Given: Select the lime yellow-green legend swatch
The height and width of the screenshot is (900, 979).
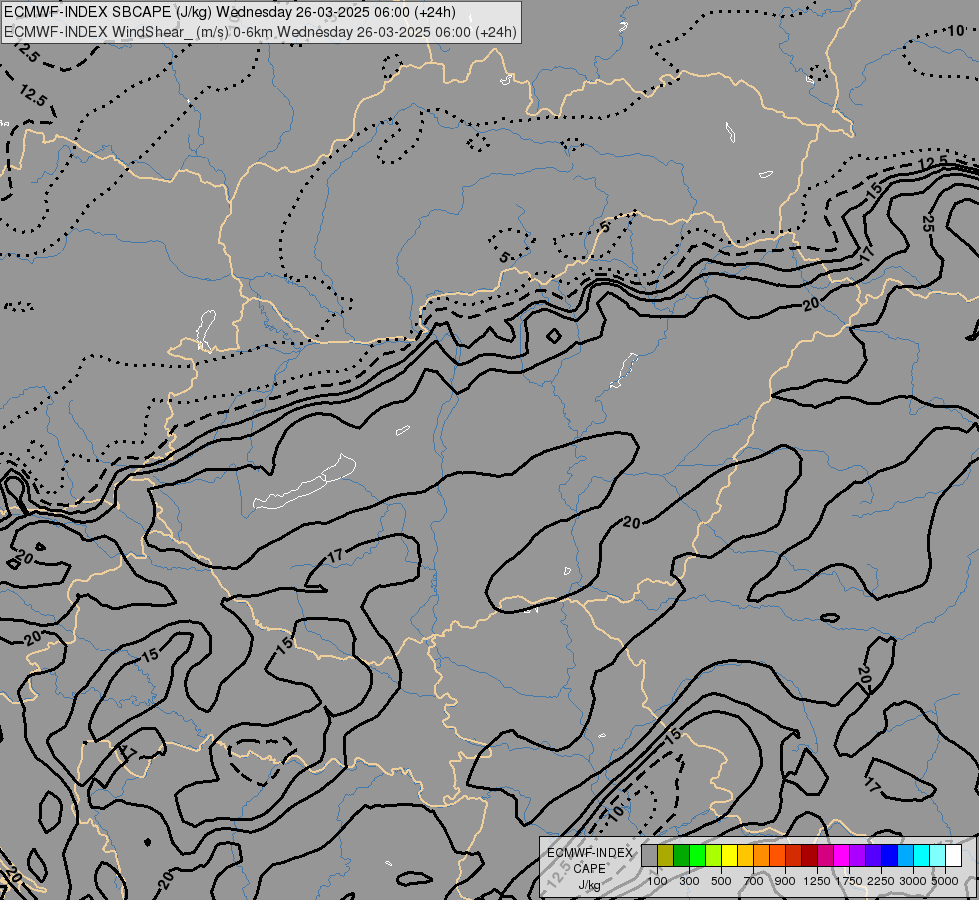Looking at the screenshot, I should (714, 856).
